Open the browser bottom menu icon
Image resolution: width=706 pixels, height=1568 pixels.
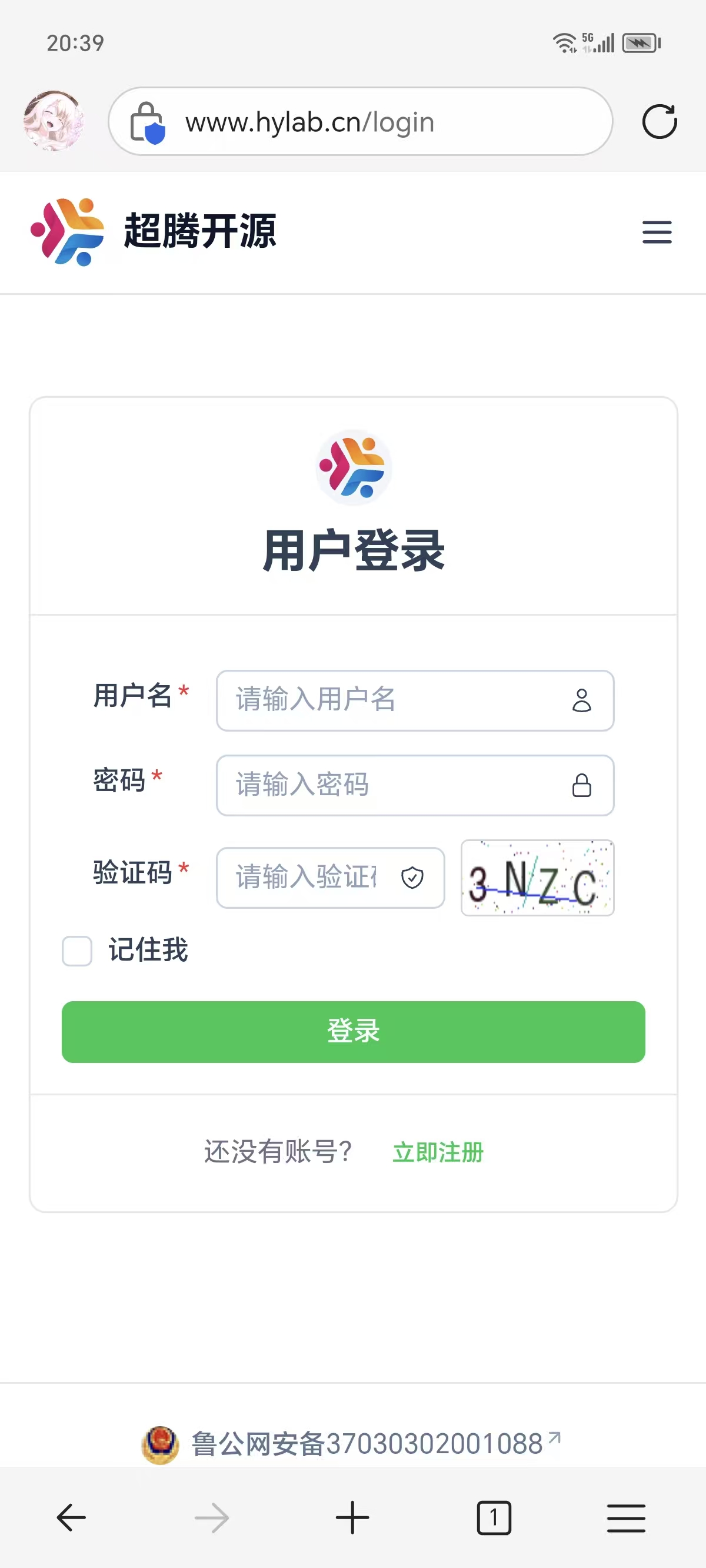625,1517
